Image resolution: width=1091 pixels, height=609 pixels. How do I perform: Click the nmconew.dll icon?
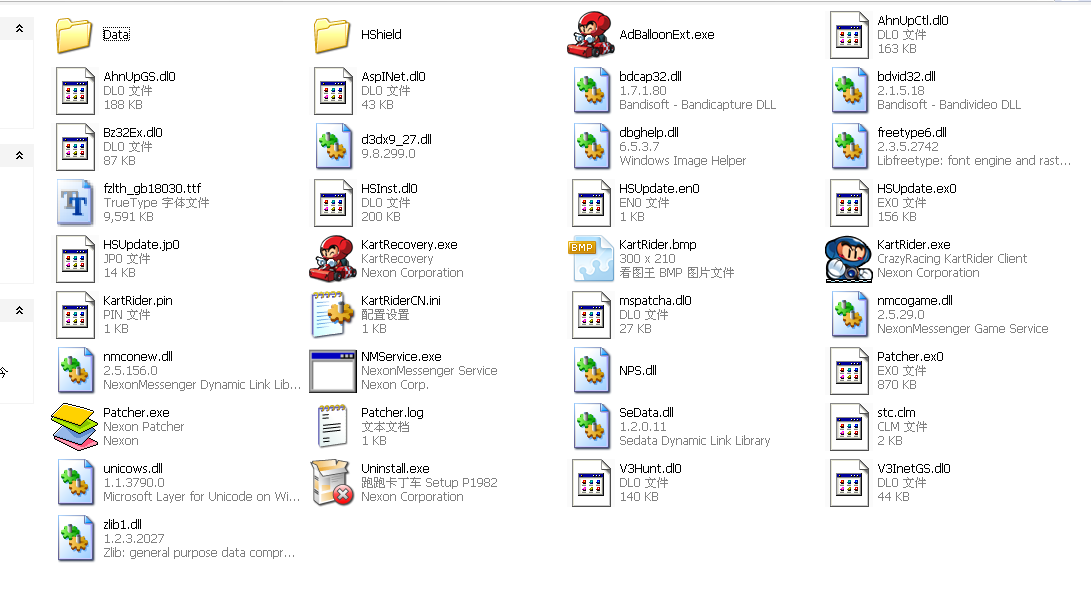point(75,371)
